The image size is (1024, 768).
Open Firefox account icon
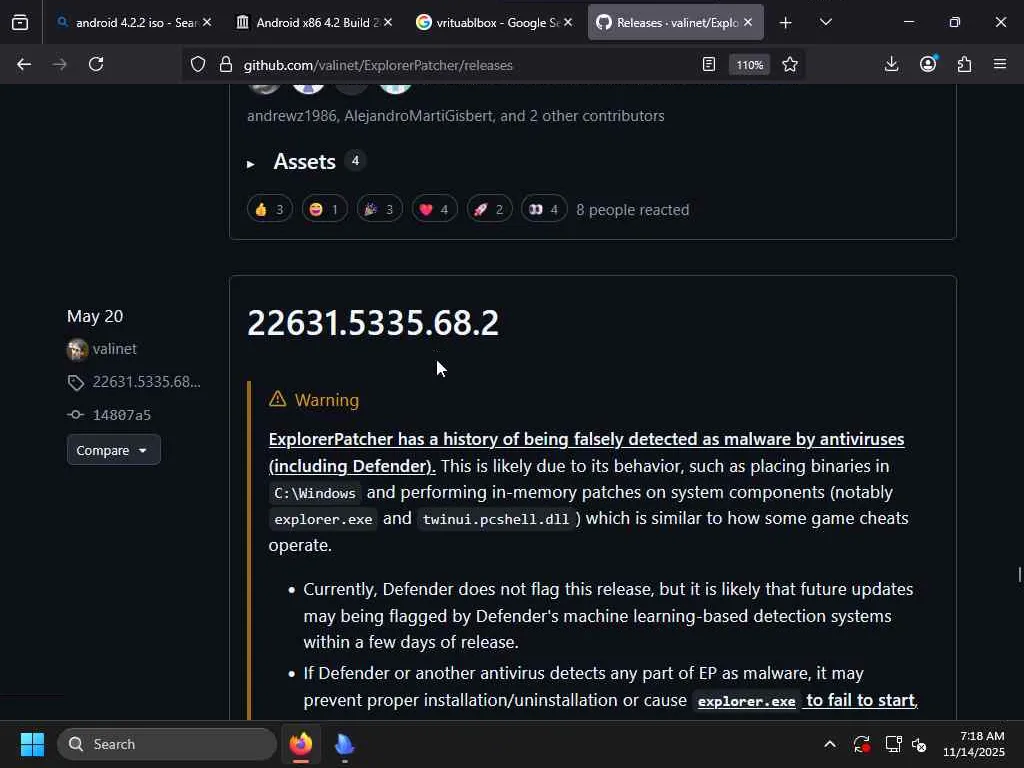(928, 64)
